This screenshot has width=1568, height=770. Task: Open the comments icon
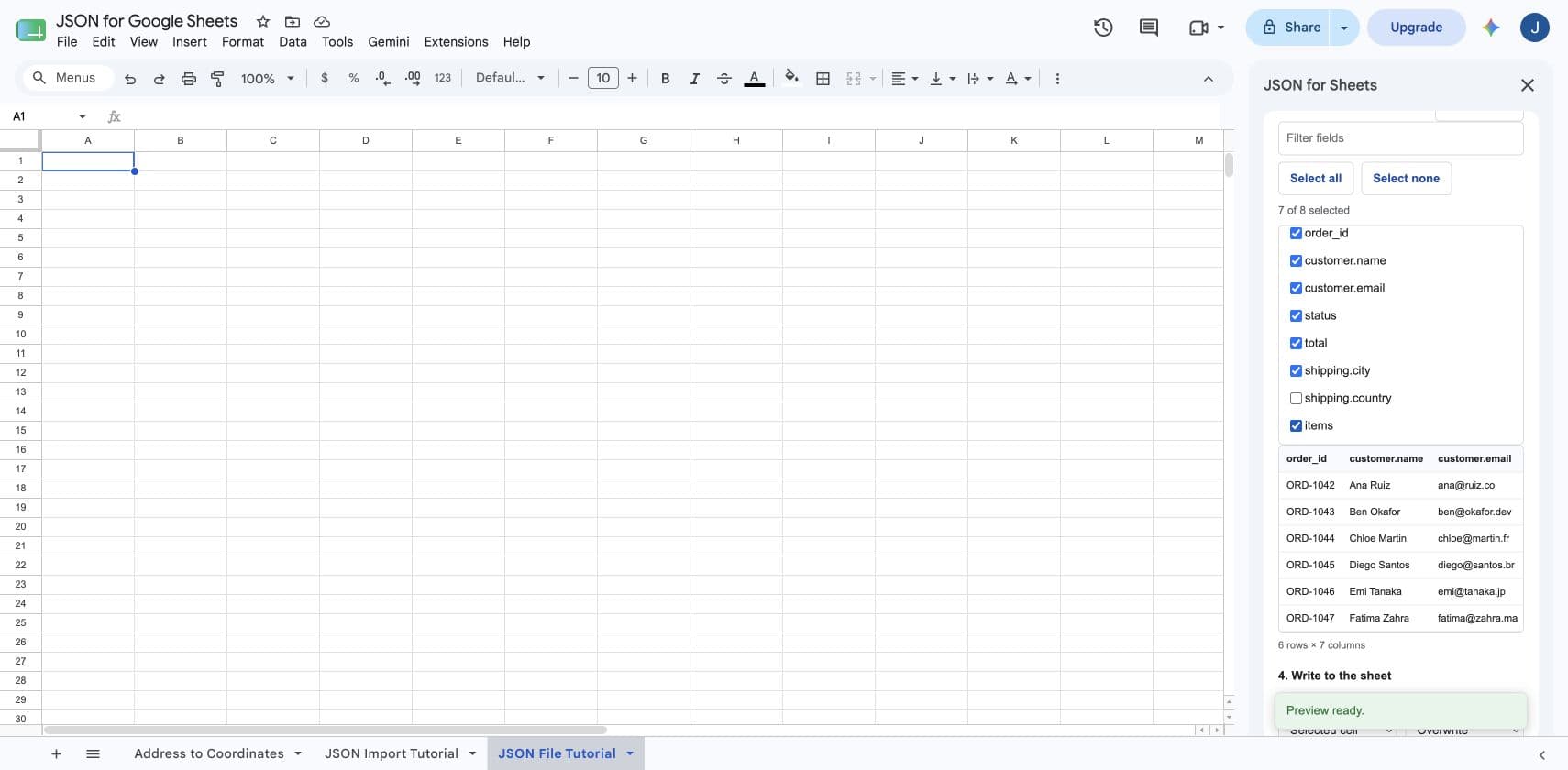1149,27
